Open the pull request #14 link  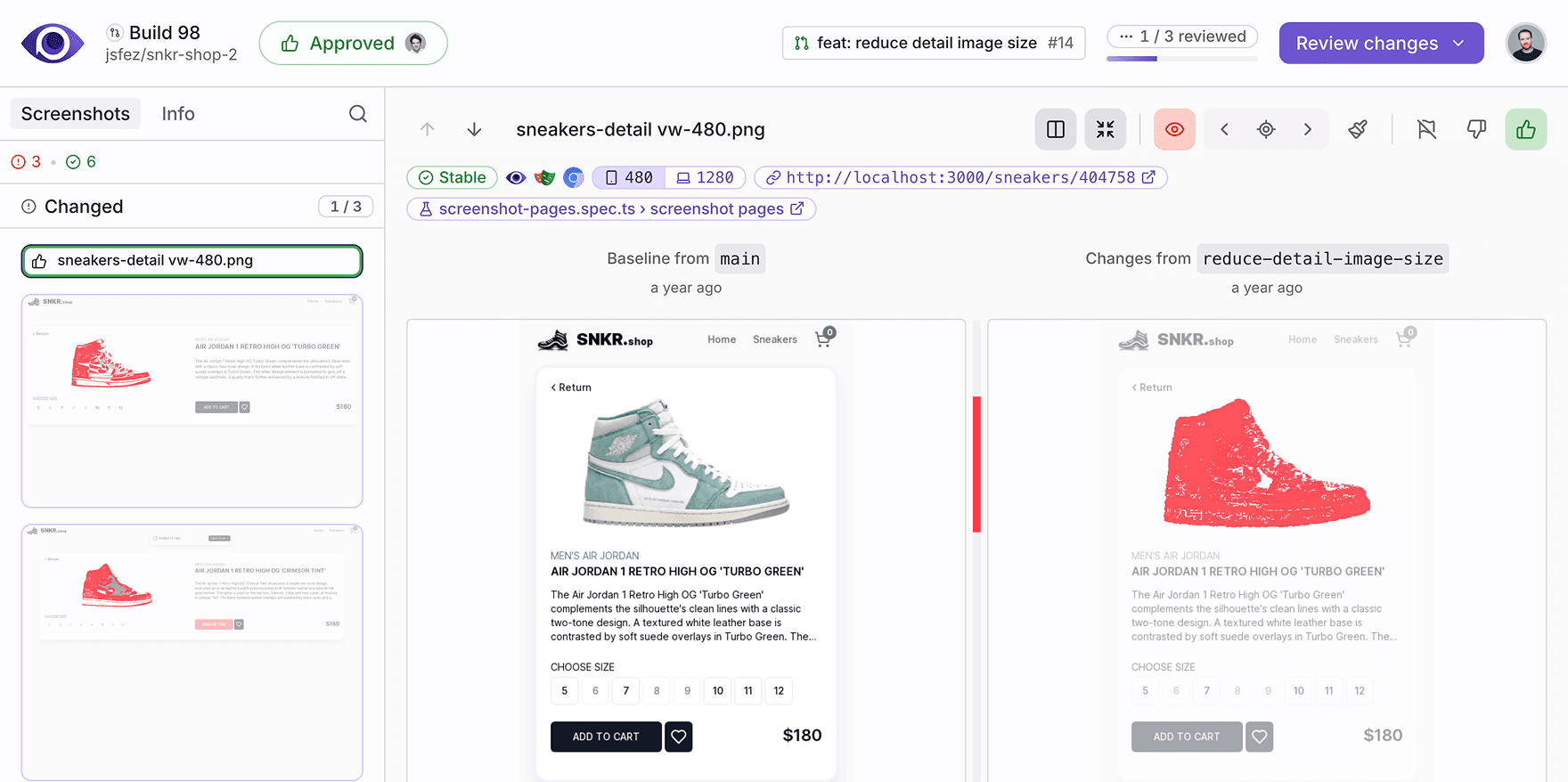(933, 44)
